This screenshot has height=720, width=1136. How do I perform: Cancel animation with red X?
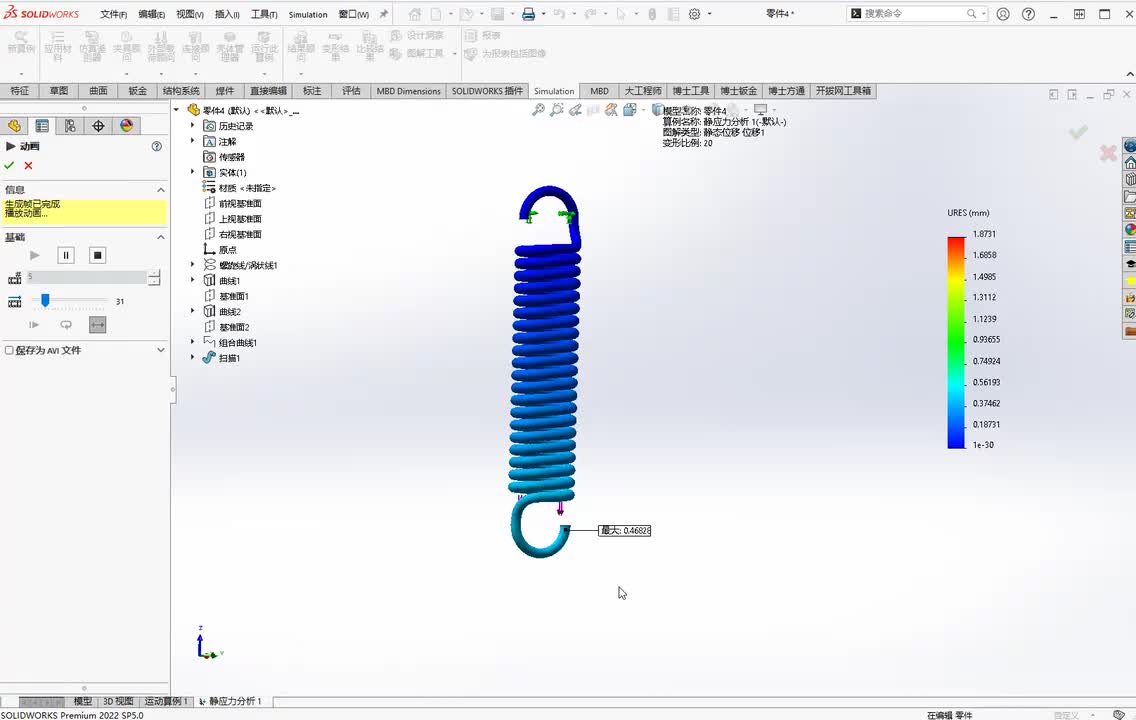pos(28,166)
